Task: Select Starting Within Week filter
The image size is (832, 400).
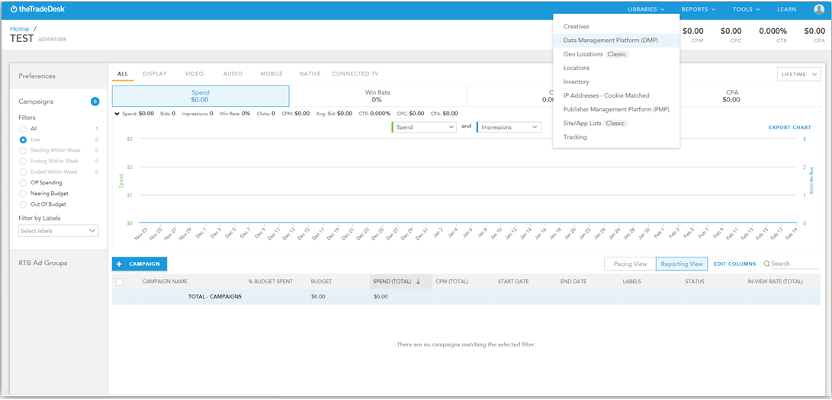Action: [x=23, y=150]
